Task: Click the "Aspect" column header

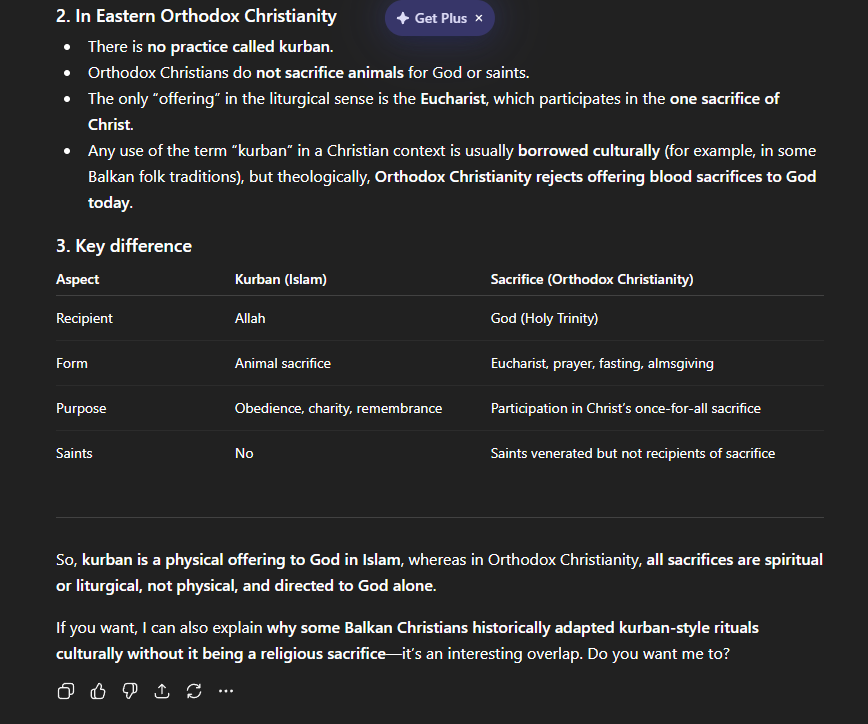Action: 78,279
